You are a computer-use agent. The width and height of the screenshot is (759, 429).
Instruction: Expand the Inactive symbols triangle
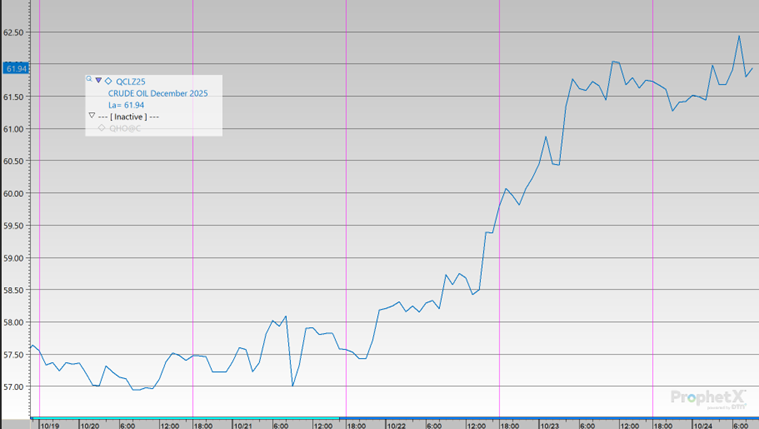(91, 116)
